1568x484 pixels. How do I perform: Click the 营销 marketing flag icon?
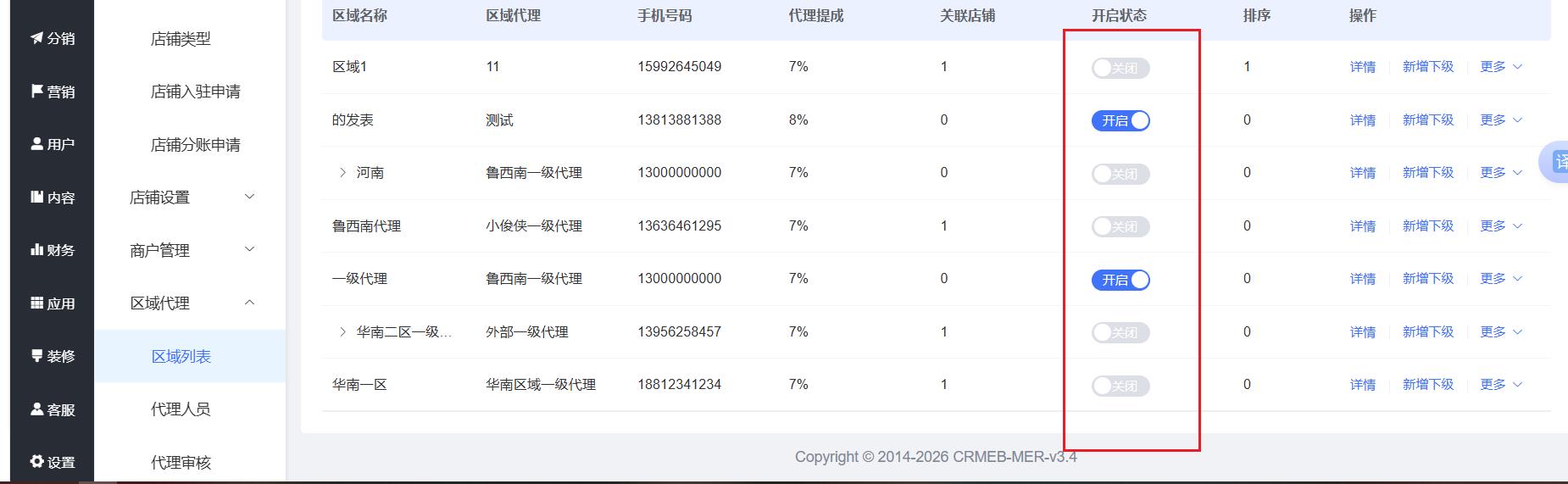point(37,91)
